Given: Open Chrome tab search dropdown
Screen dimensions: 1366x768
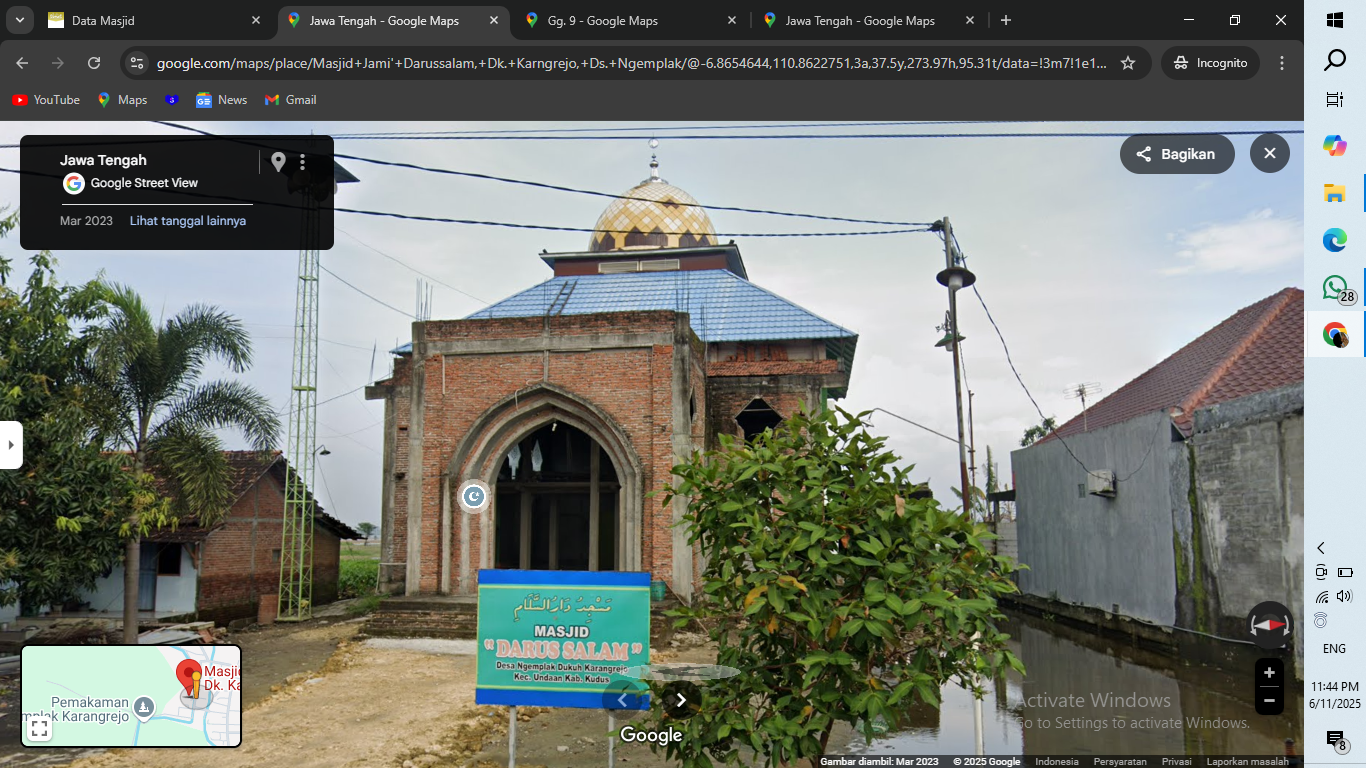Looking at the screenshot, I should pos(19,20).
